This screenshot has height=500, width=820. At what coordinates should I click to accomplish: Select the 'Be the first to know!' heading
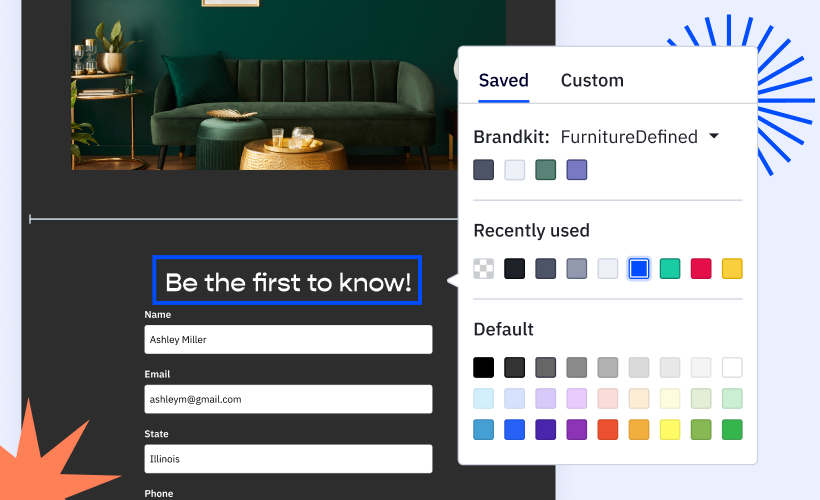point(287,282)
